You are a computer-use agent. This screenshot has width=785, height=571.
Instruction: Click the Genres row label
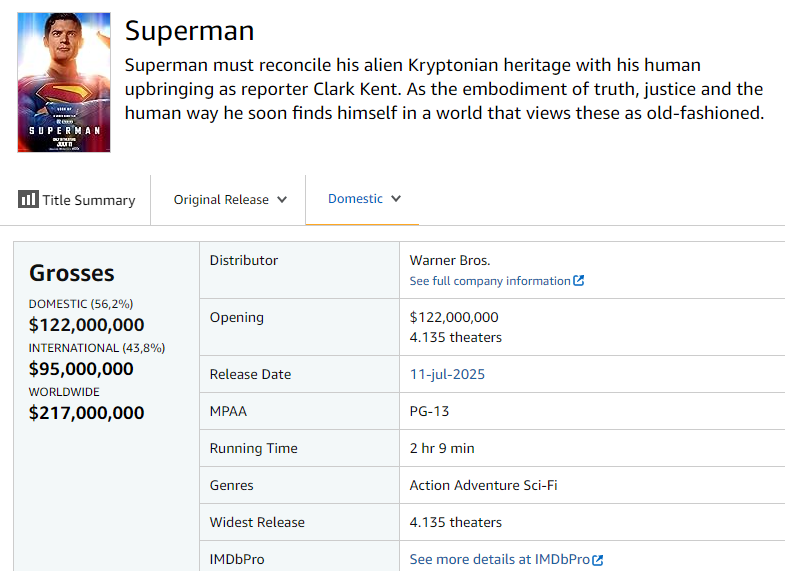pyautogui.click(x=232, y=485)
